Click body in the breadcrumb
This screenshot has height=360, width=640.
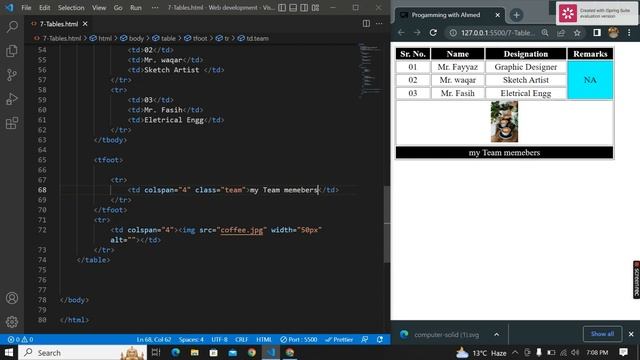(x=136, y=38)
